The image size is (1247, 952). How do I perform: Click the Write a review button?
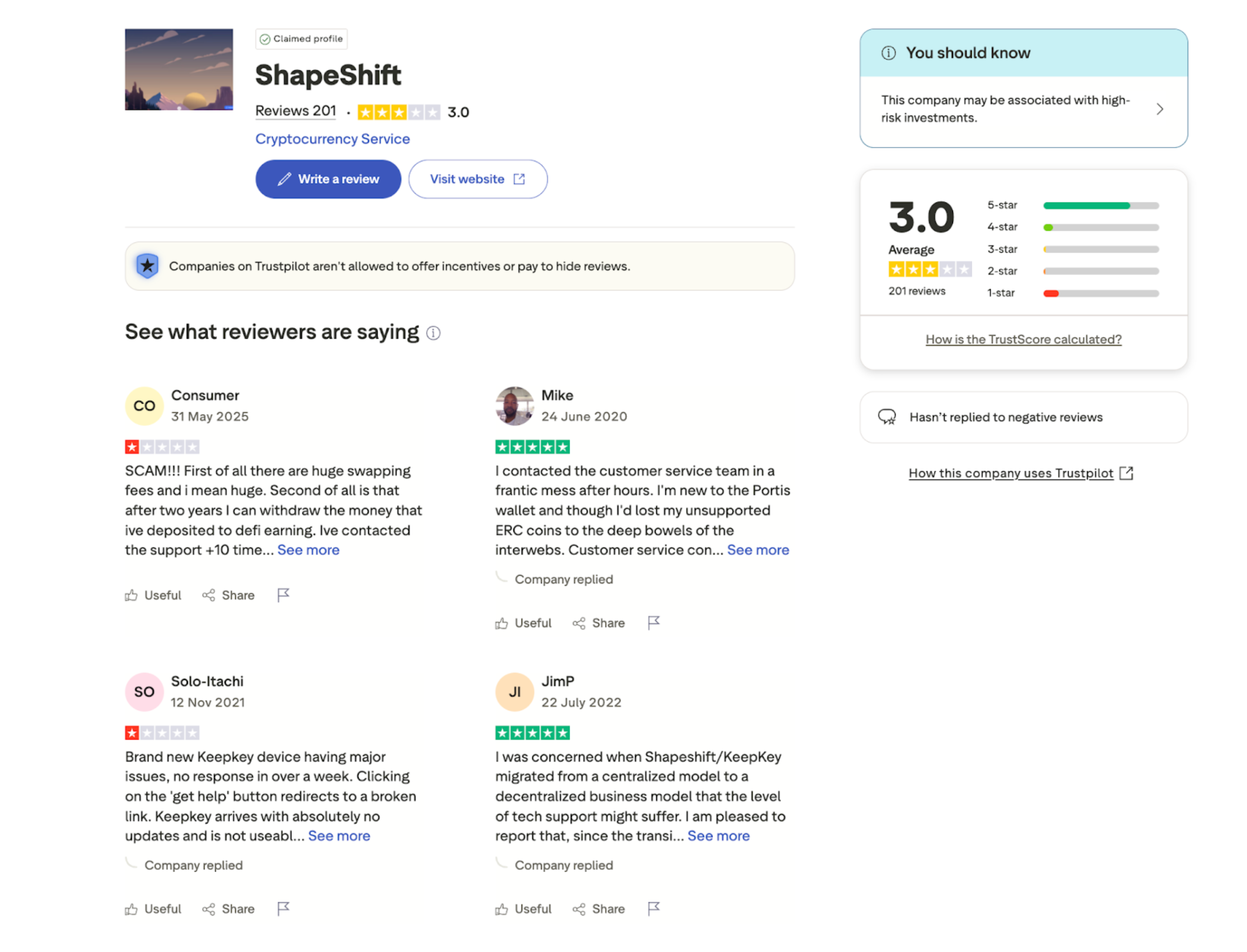(x=328, y=179)
